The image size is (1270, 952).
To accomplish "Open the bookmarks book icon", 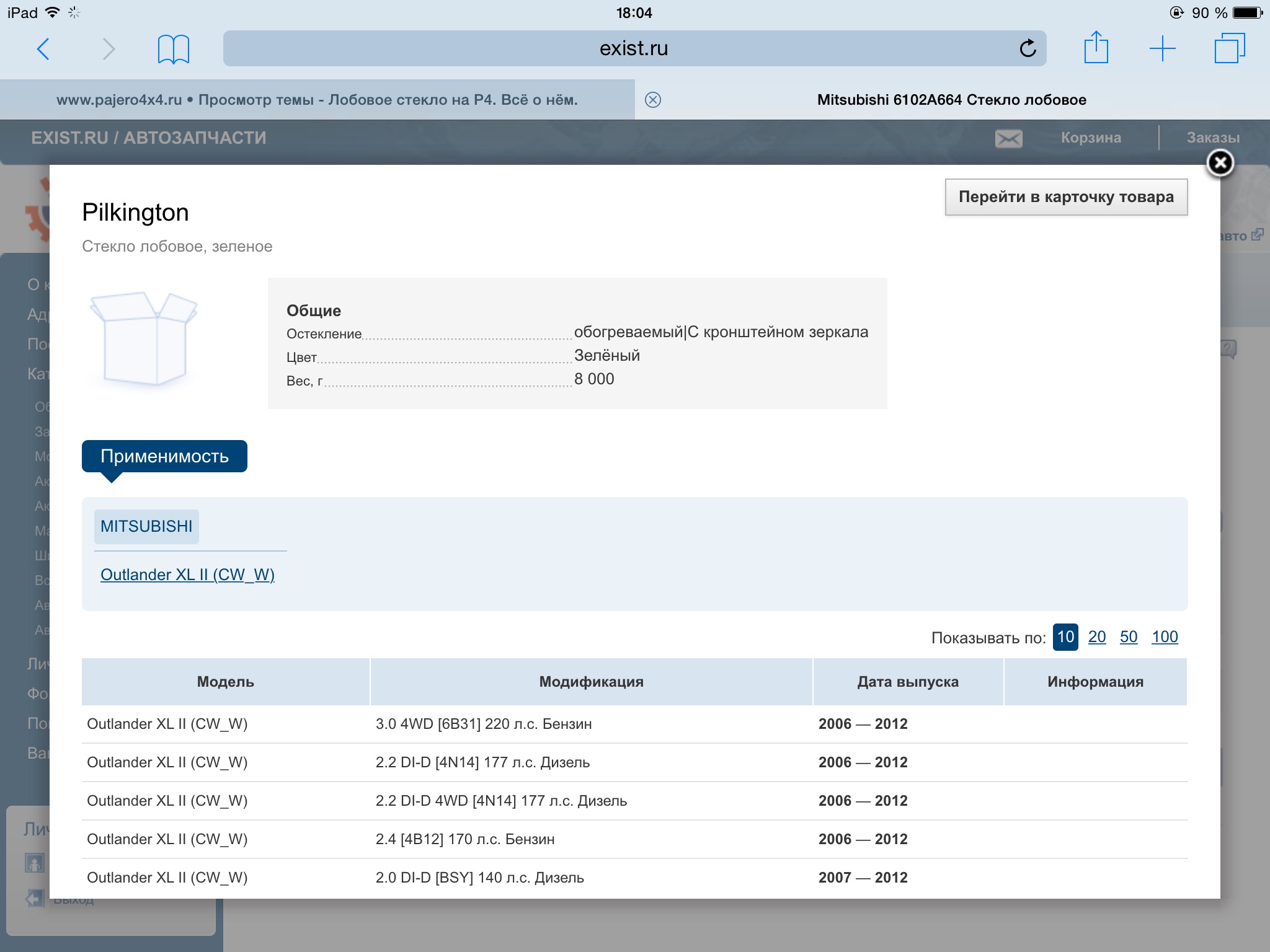I will click(173, 49).
